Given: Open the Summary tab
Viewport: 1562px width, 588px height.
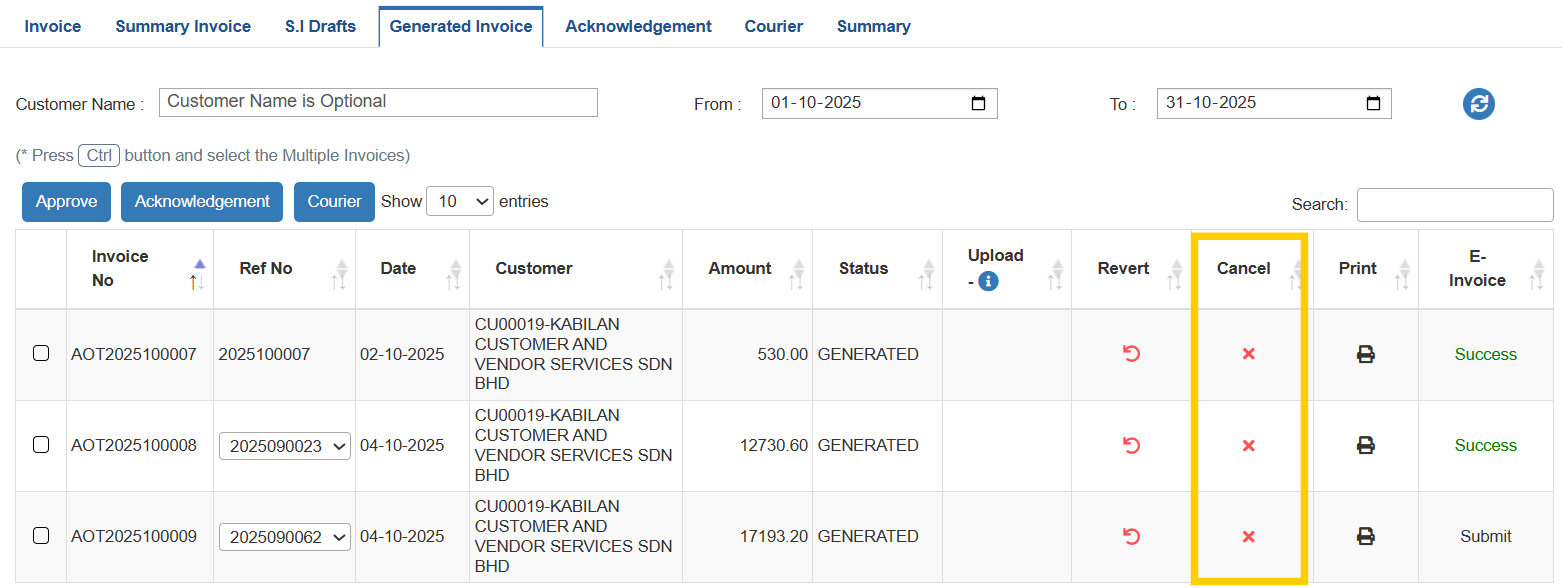Looking at the screenshot, I should pyautogui.click(x=874, y=26).
